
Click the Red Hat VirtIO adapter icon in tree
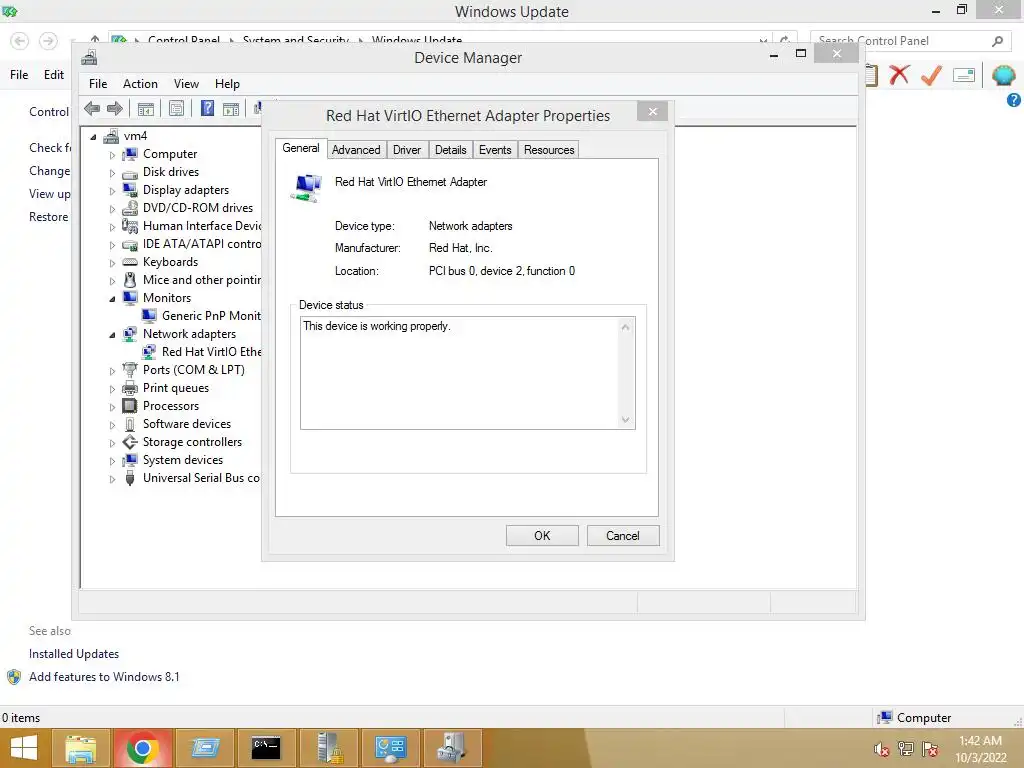click(x=149, y=352)
